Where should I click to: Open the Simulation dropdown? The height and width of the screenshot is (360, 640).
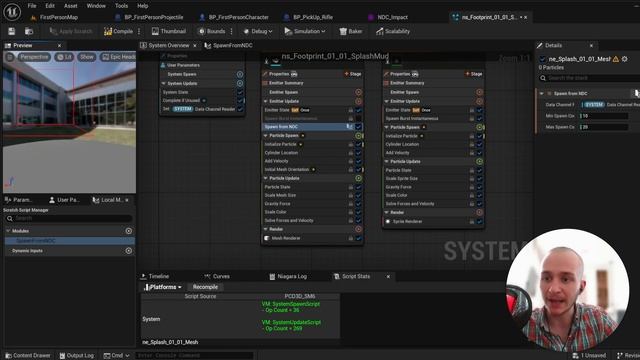point(305,31)
